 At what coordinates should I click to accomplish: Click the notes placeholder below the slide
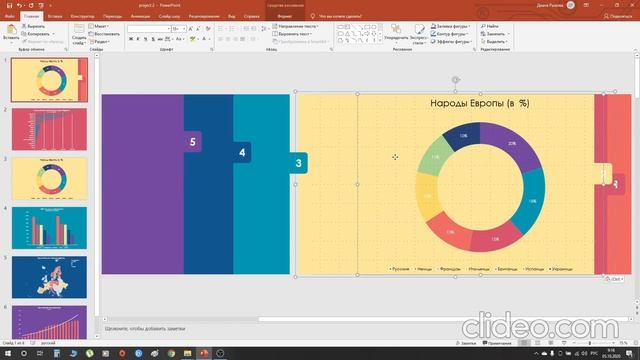tap(145, 329)
